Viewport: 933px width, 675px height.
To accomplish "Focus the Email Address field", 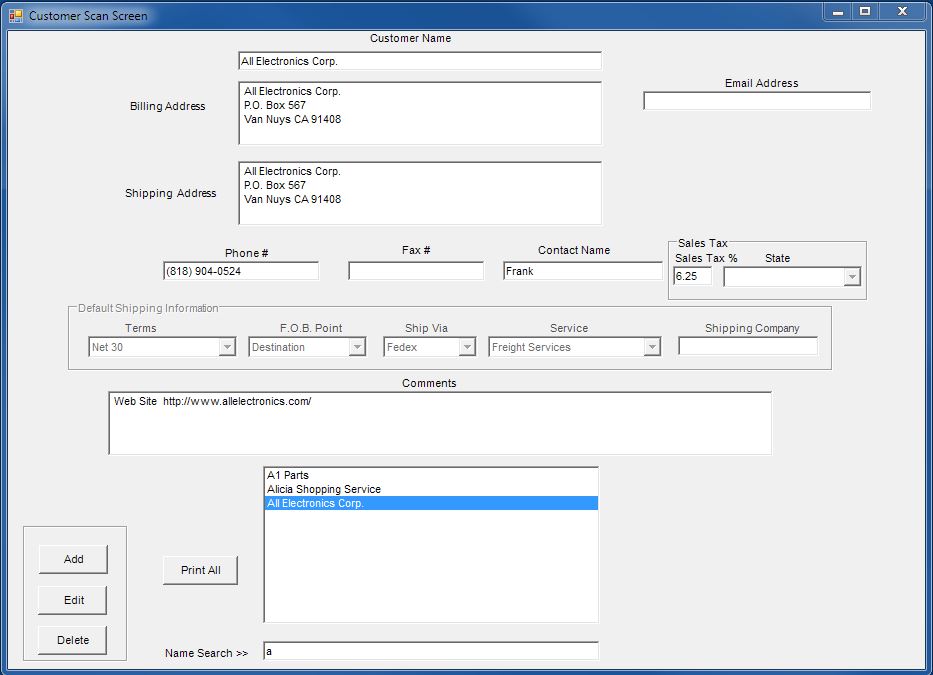I will pos(756,101).
